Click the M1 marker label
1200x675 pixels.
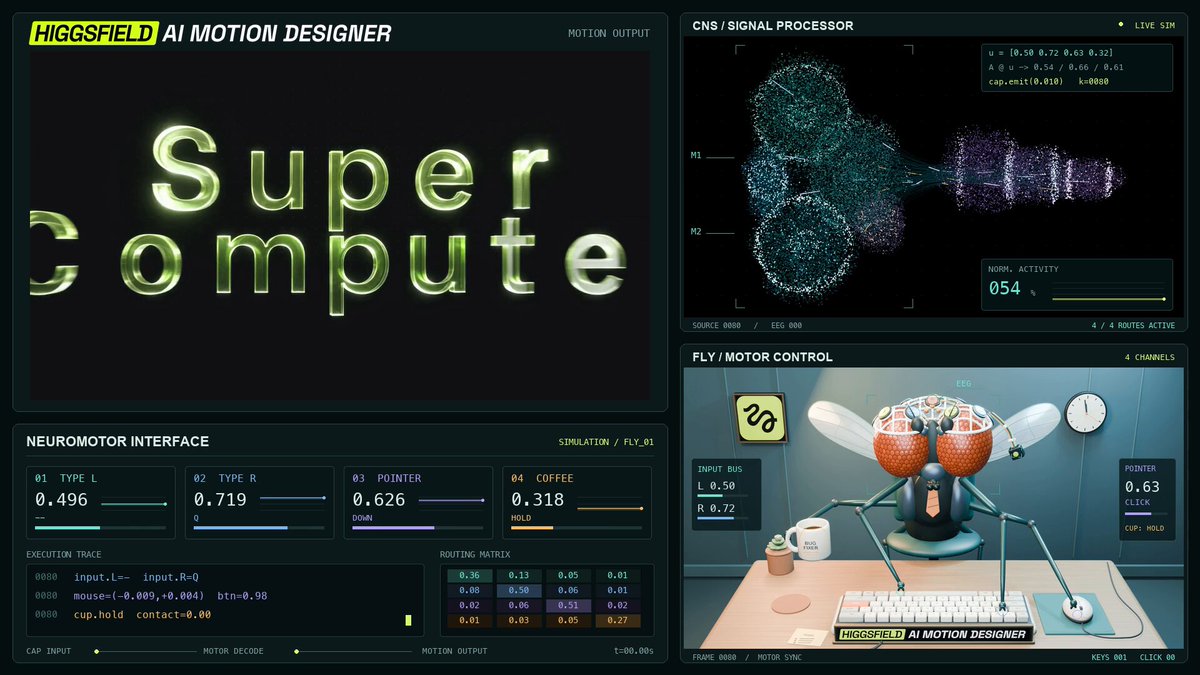[696, 156]
